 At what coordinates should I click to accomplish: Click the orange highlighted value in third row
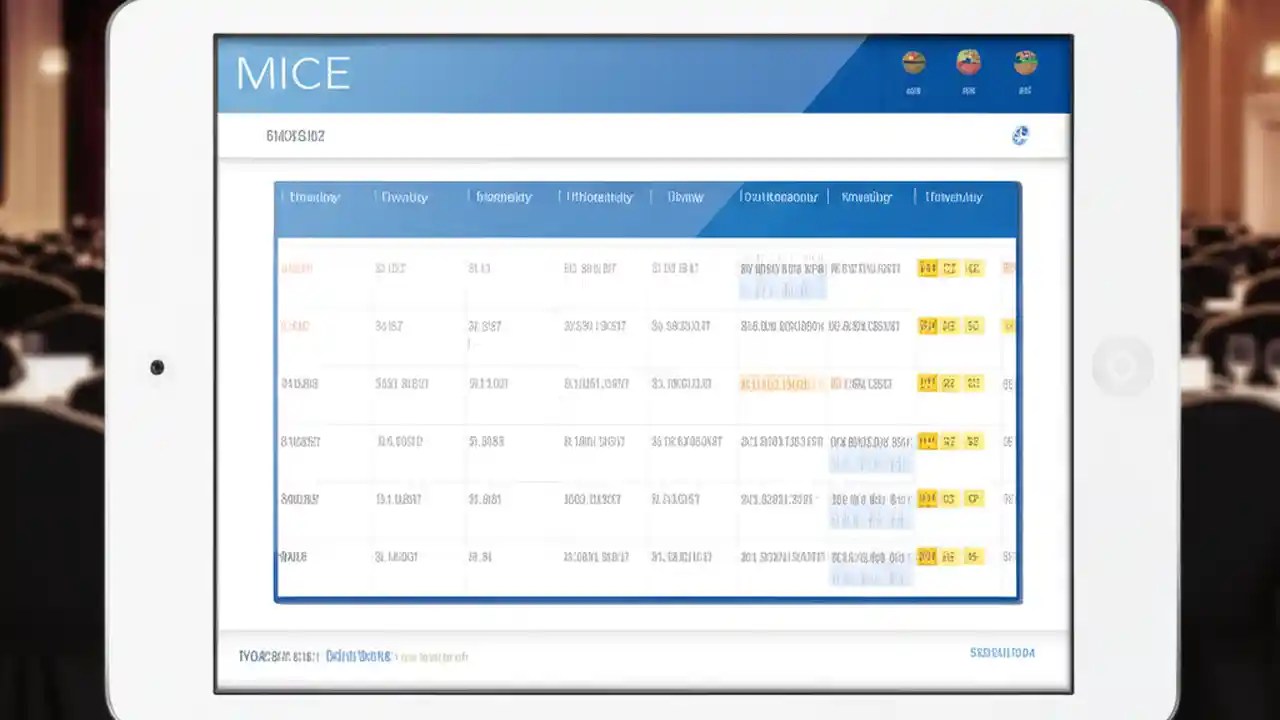click(784, 383)
